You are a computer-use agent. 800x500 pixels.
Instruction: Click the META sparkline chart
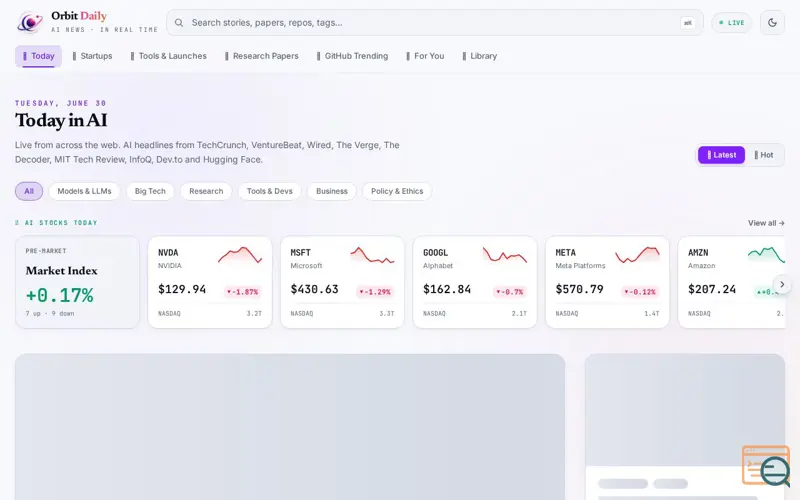[x=637, y=255]
